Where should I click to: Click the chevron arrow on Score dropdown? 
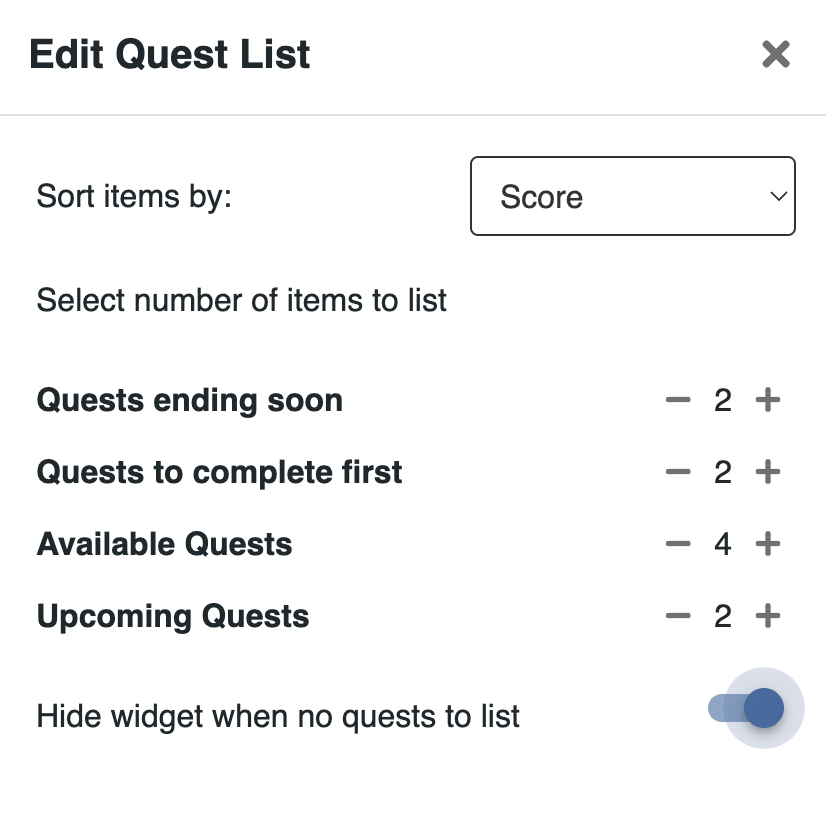click(x=778, y=197)
